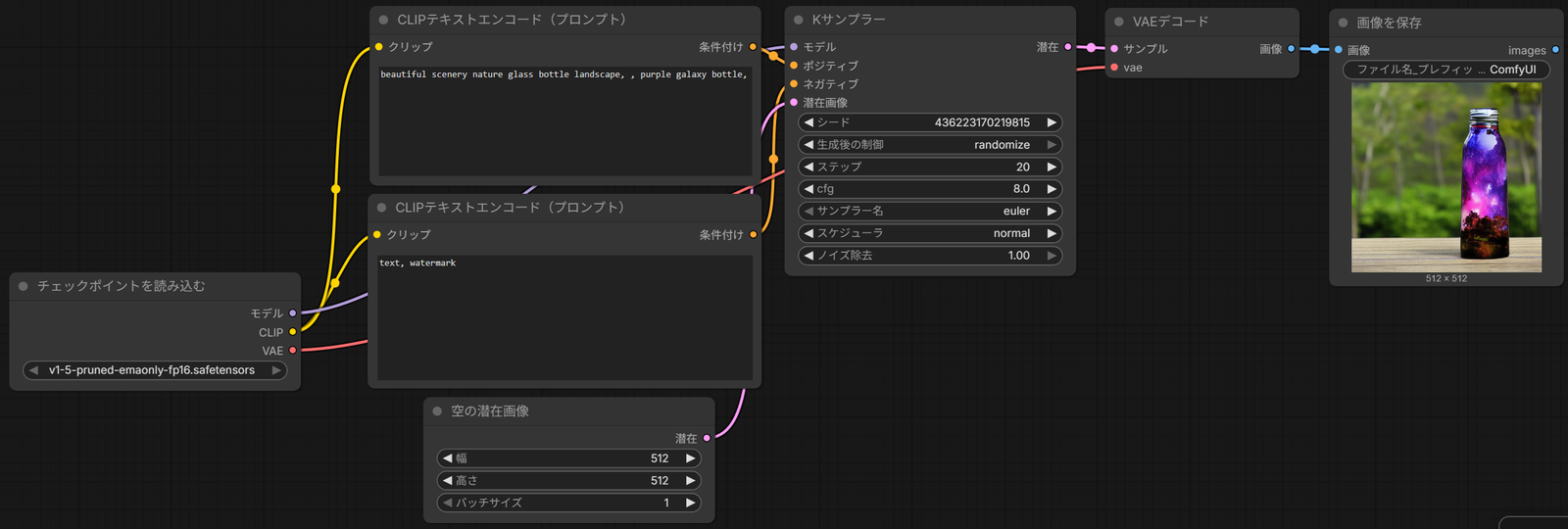The image size is (1568, 529).
Task: Collapse the チェックポイントを読み込む node via its title dot
Action: pos(23,286)
